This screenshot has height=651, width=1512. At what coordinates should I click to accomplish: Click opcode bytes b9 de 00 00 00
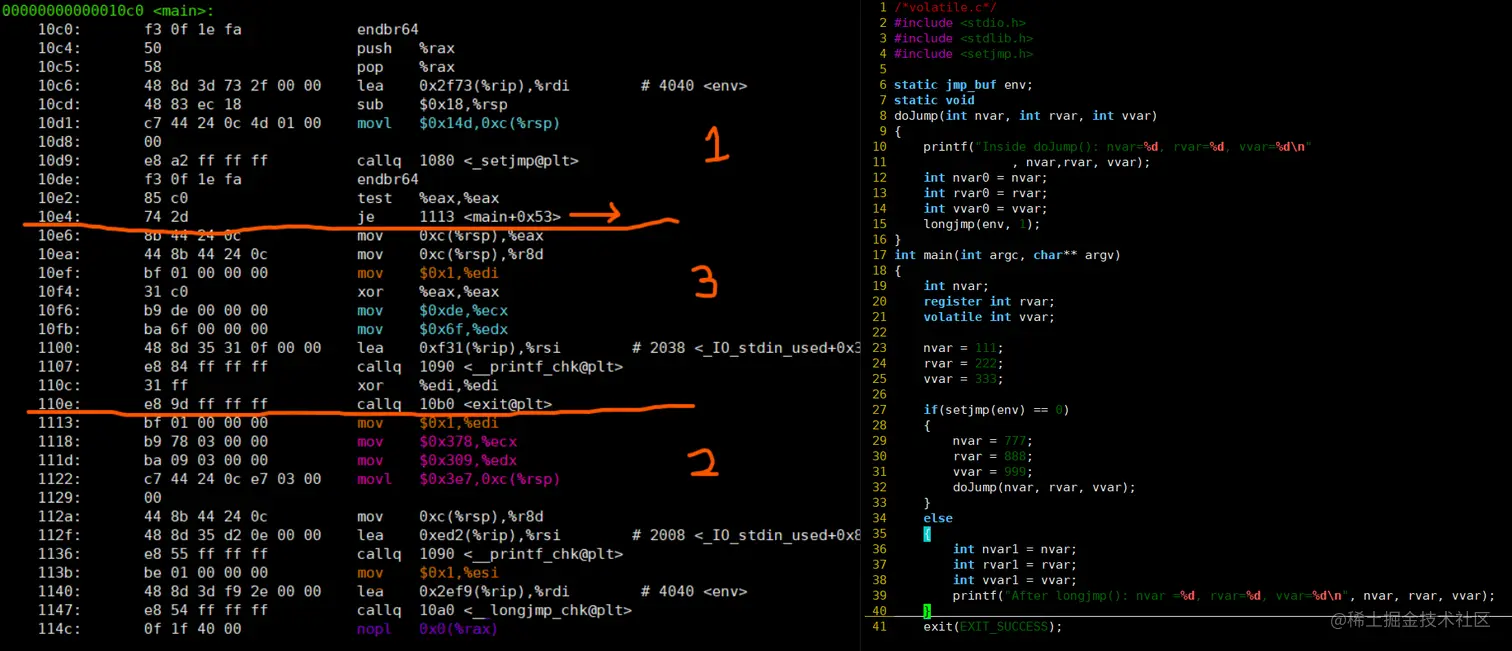[206, 311]
